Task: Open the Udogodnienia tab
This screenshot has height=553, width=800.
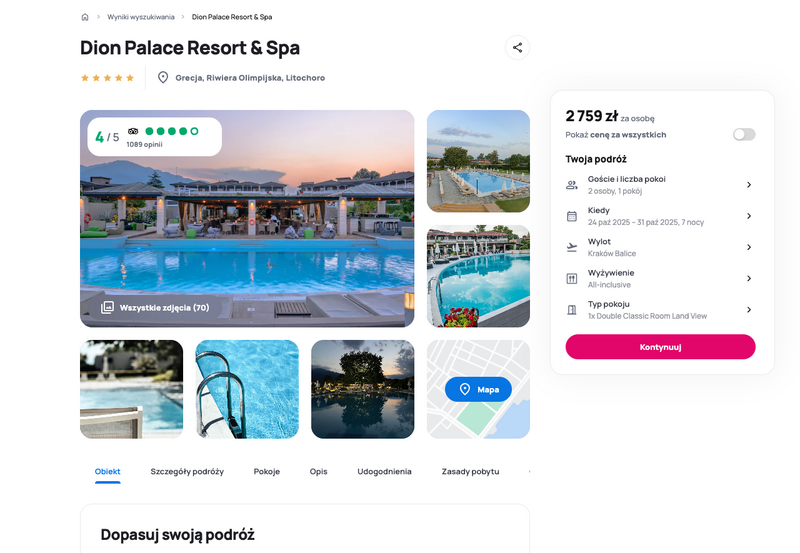Action: 384,471
